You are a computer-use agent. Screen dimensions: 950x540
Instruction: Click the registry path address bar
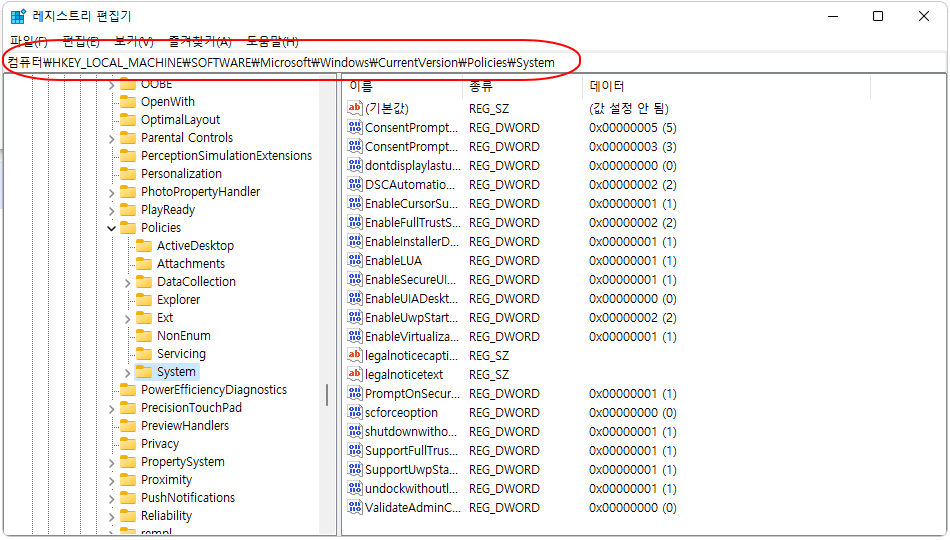(x=474, y=62)
